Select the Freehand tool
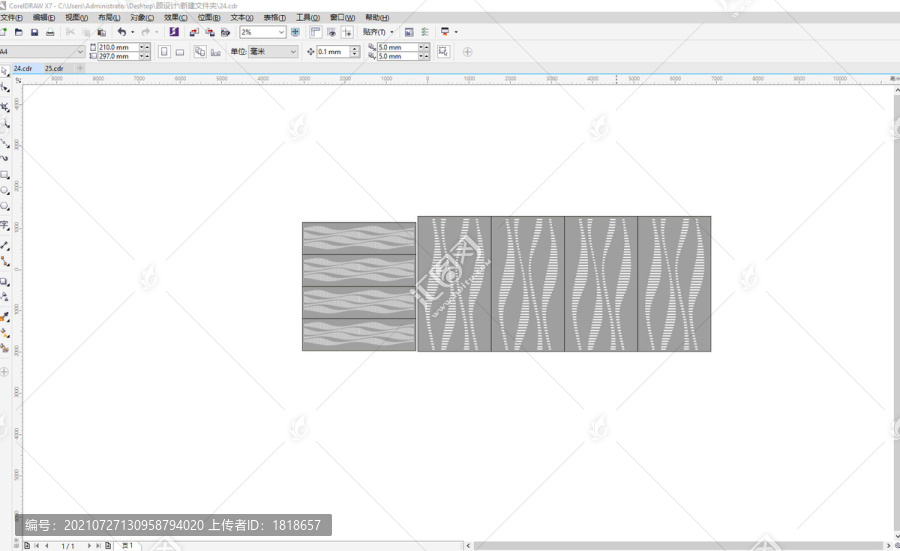The width and height of the screenshot is (900, 551). (5, 143)
